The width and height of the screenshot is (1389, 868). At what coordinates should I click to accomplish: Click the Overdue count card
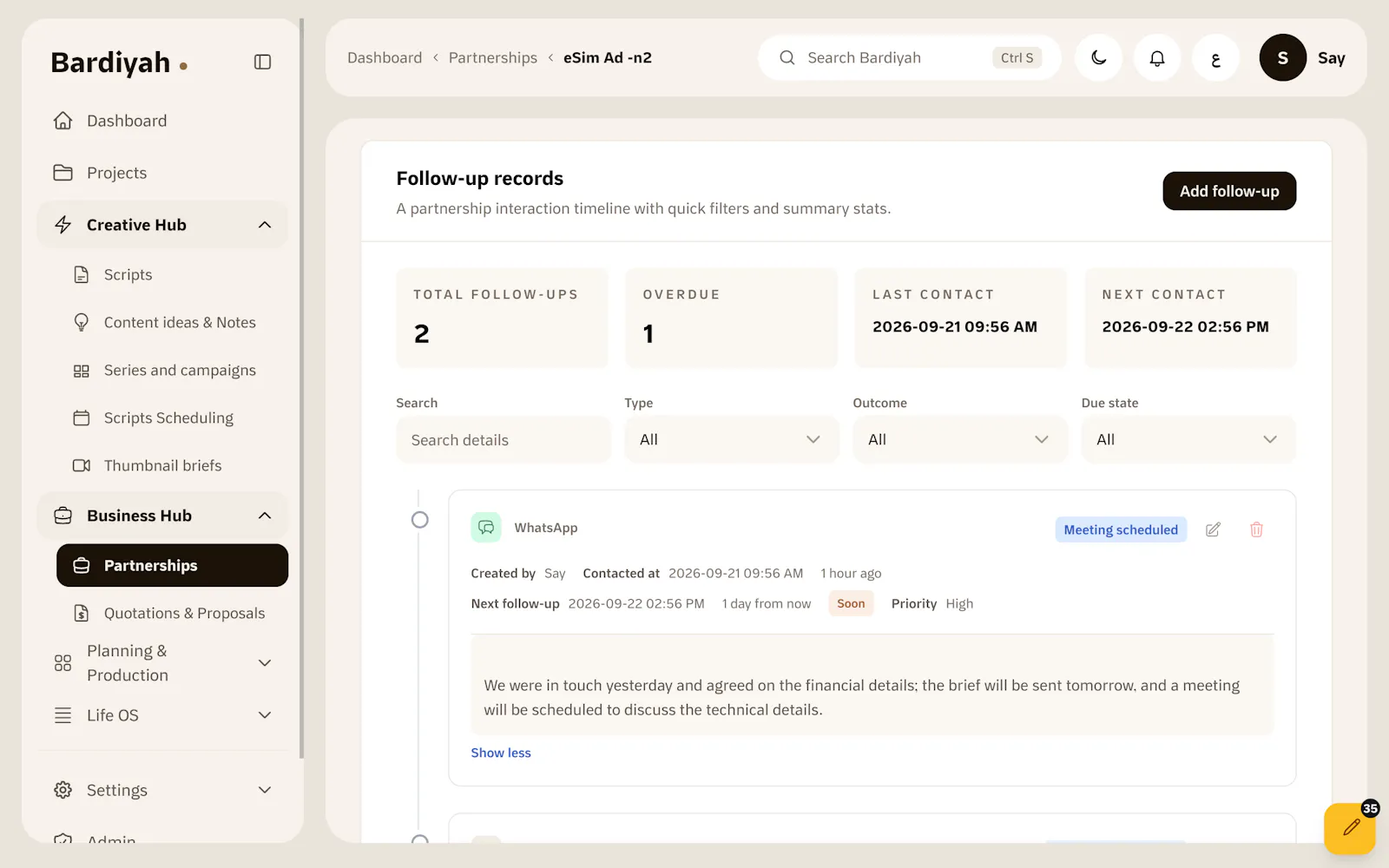[731, 318]
